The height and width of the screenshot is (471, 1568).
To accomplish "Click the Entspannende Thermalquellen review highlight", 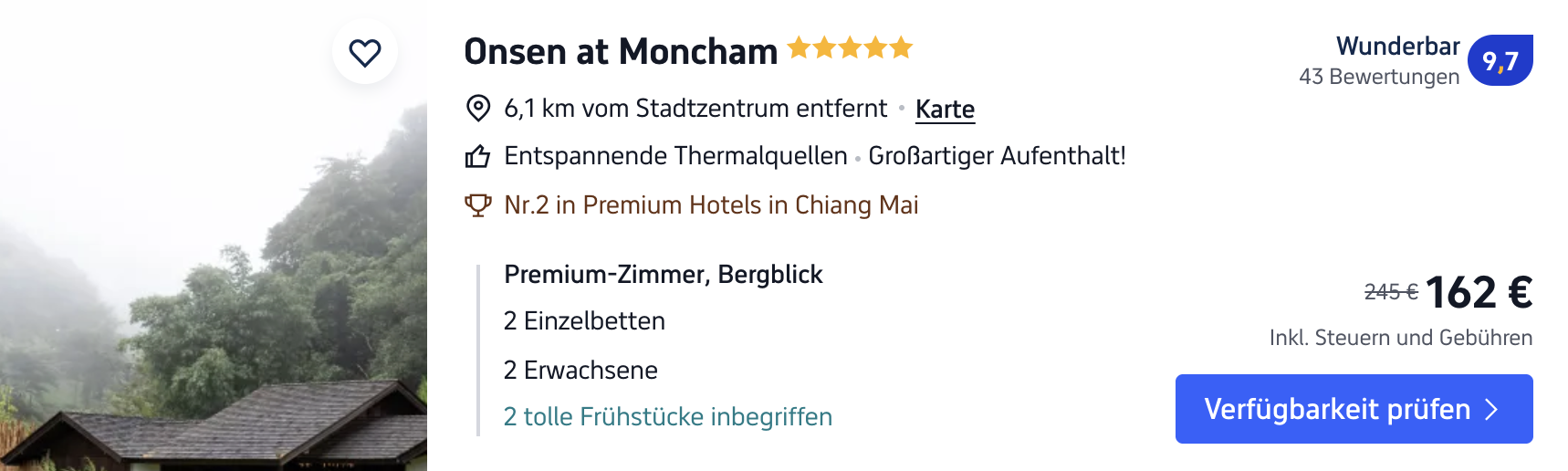I will pyautogui.click(x=675, y=156).
